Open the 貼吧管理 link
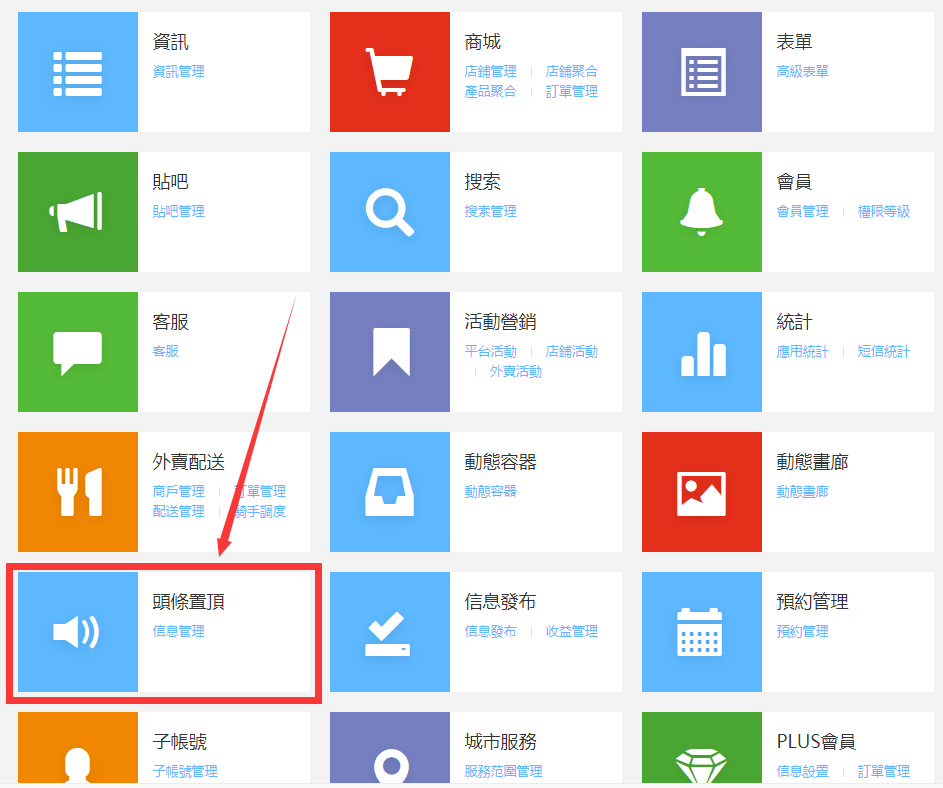 pyautogui.click(x=179, y=211)
